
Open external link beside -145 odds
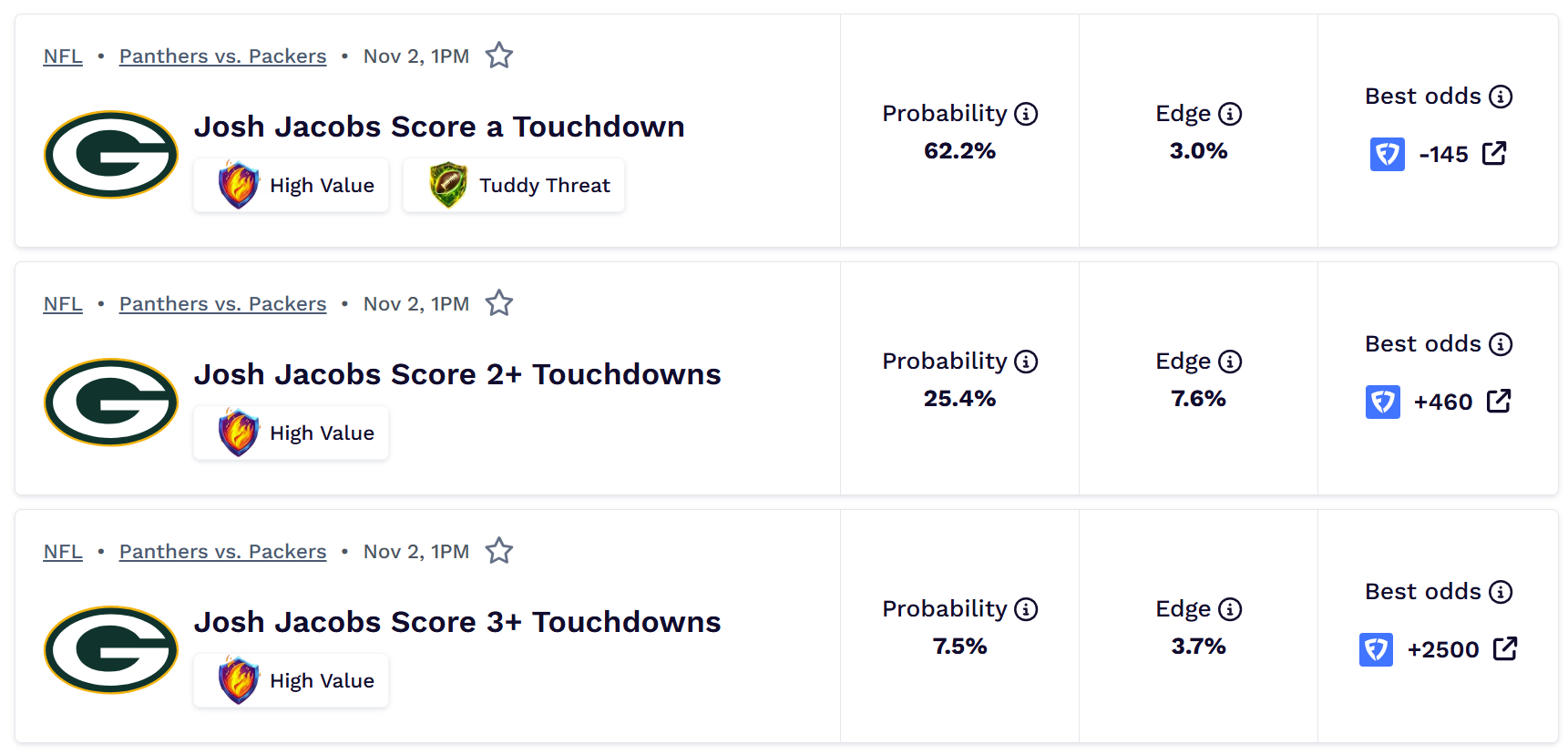click(x=1494, y=153)
